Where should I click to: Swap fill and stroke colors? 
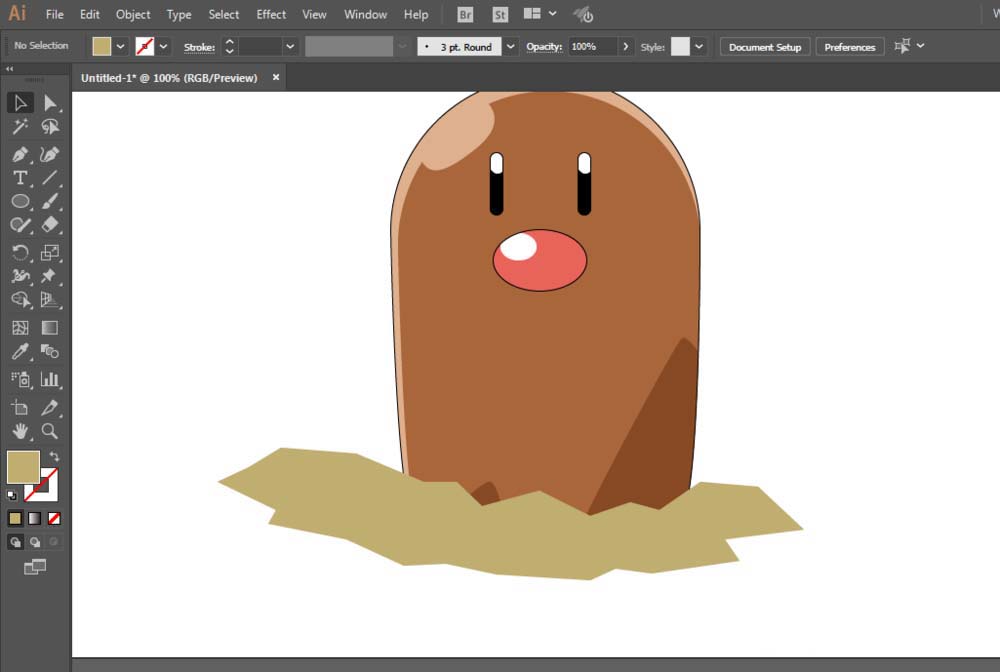click(x=54, y=457)
